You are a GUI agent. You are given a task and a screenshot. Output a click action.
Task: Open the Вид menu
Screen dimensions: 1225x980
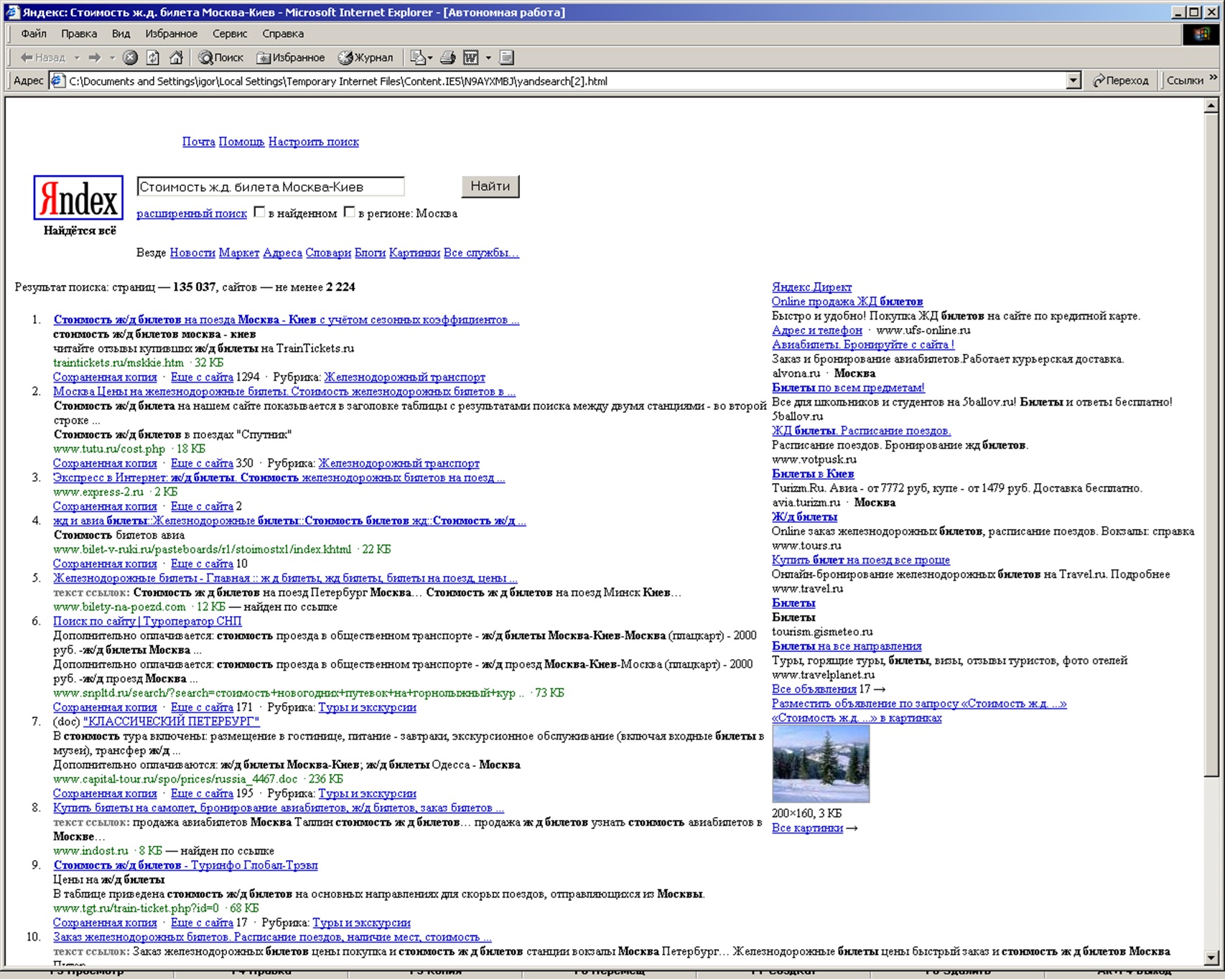click(x=121, y=34)
